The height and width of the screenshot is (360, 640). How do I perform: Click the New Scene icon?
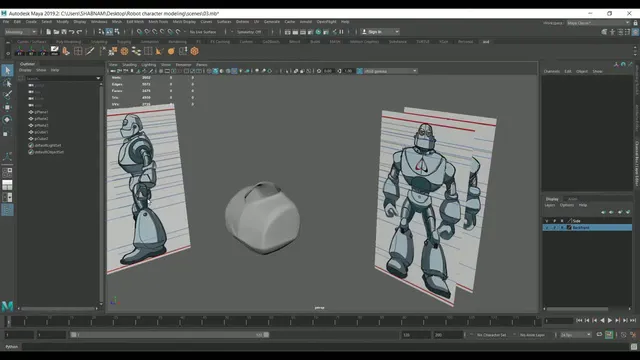[49, 32]
